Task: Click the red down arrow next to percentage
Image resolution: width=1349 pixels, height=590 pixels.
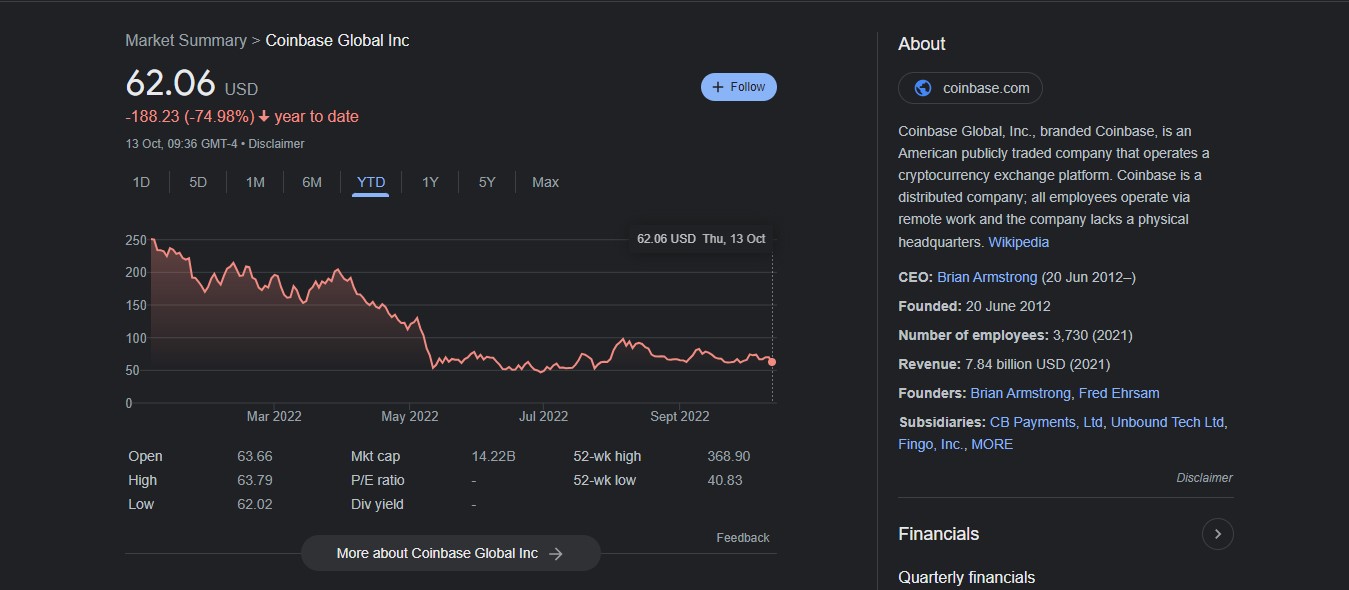Action: (x=264, y=116)
